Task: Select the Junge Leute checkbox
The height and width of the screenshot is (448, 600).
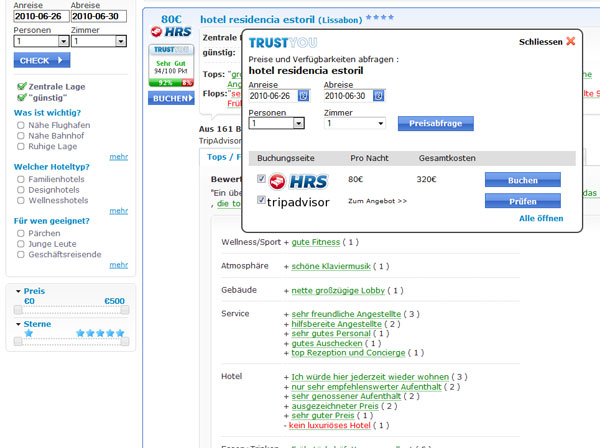Action: [21, 244]
